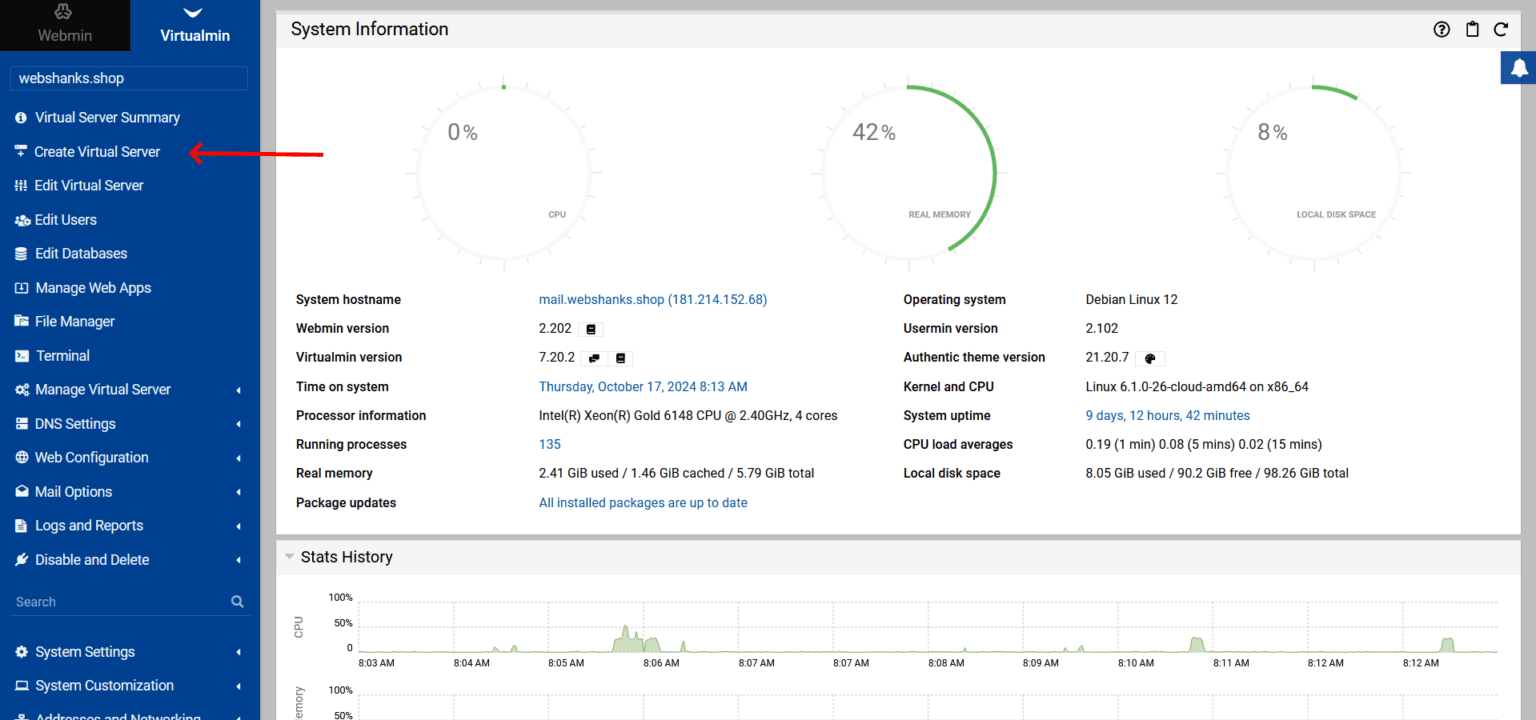Image resolution: width=1536 pixels, height=720 pixels.
Task: Expand the Disable and Delete arrow
Action: pos(238,560)
